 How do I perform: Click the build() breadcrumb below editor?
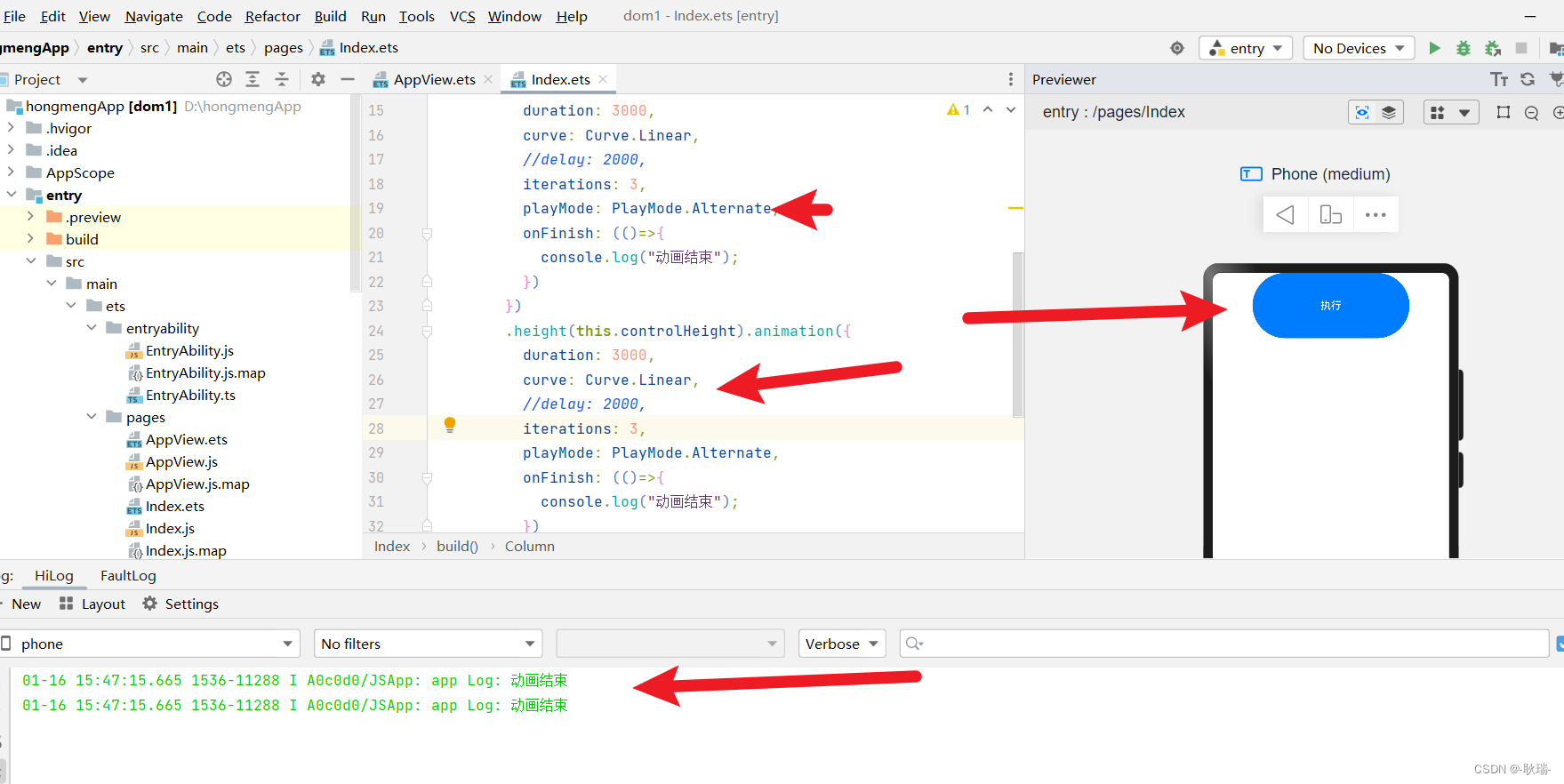click(457, 547)
